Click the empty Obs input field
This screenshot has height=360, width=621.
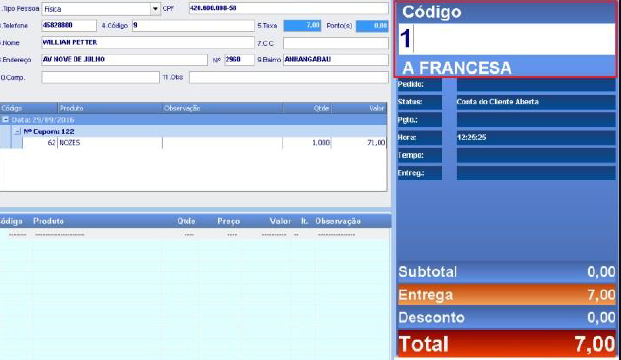coord(289,77)
